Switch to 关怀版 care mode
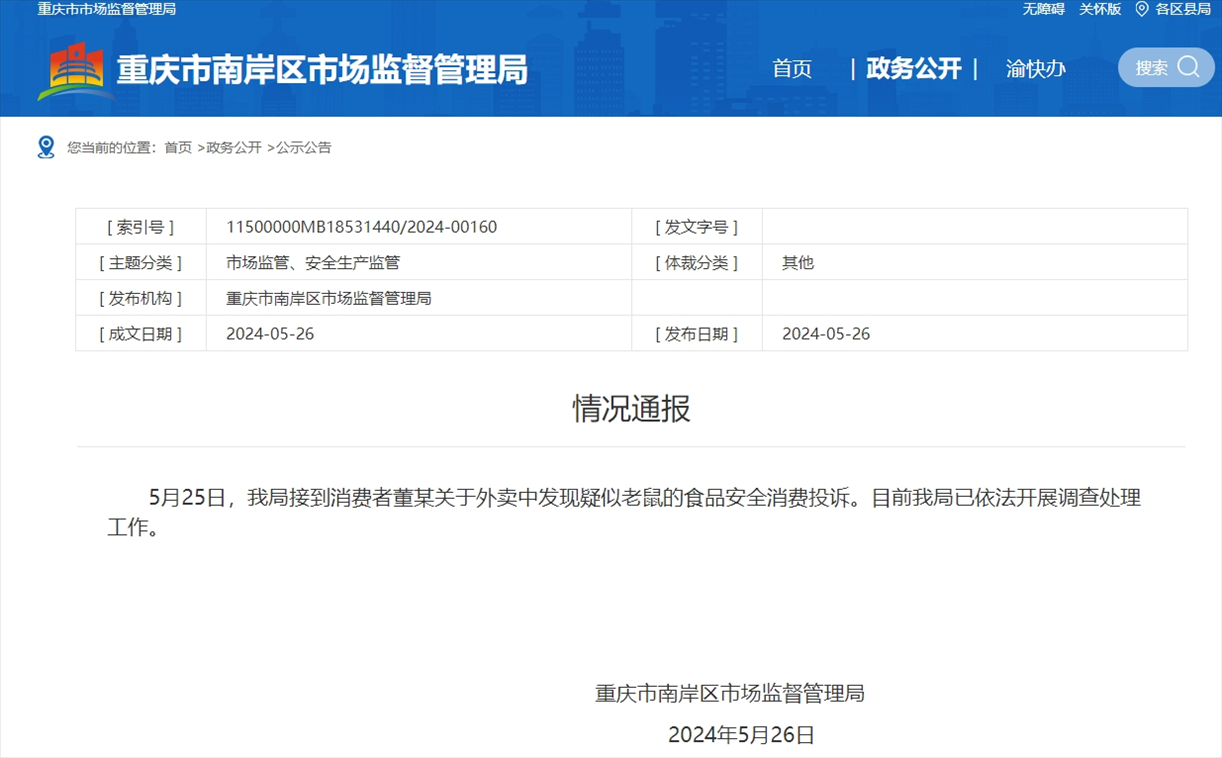The width and height of the screenshot is (1222, 758). coord(1100,9)
